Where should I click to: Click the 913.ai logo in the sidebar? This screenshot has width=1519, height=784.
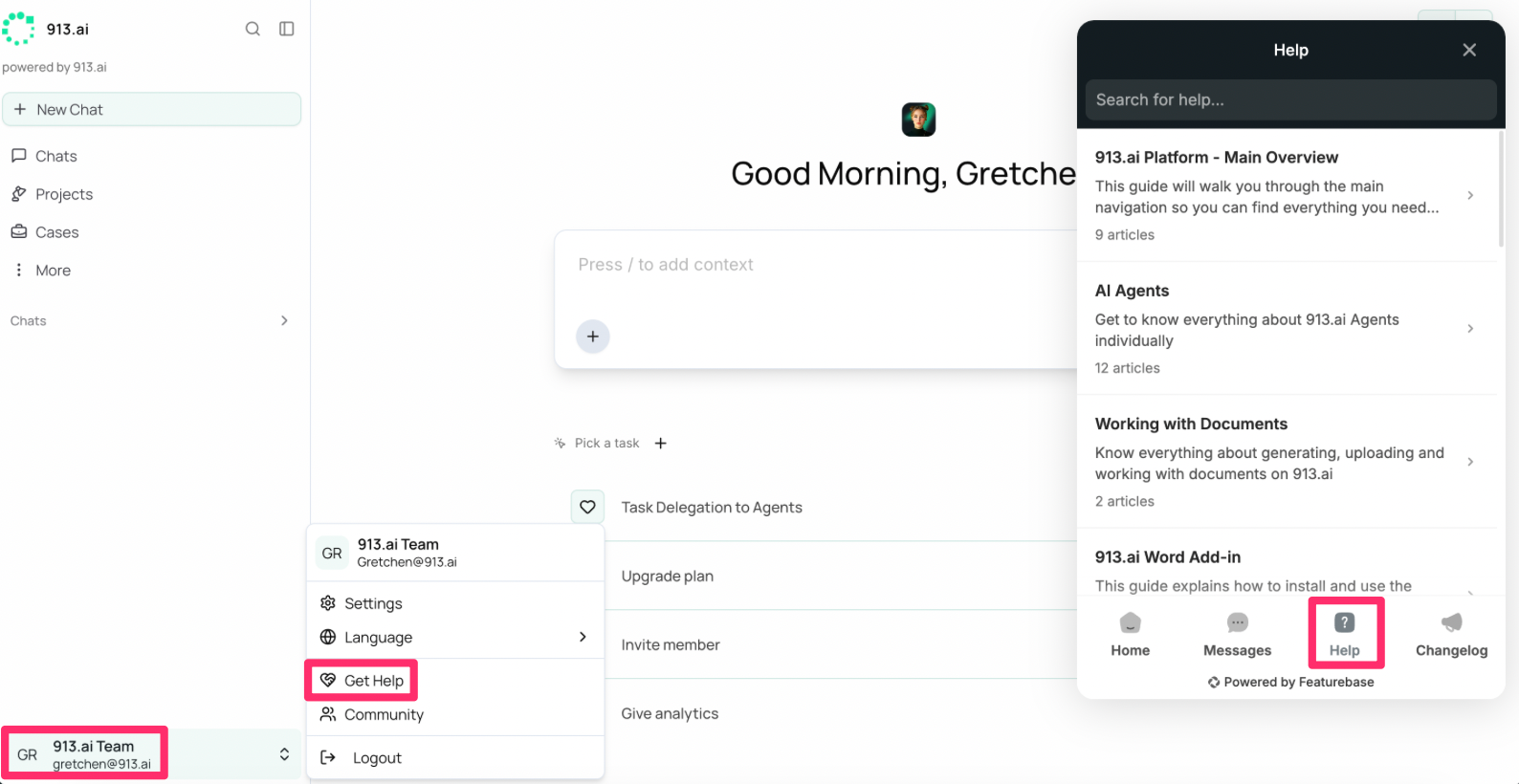click(x=18, y=29)
